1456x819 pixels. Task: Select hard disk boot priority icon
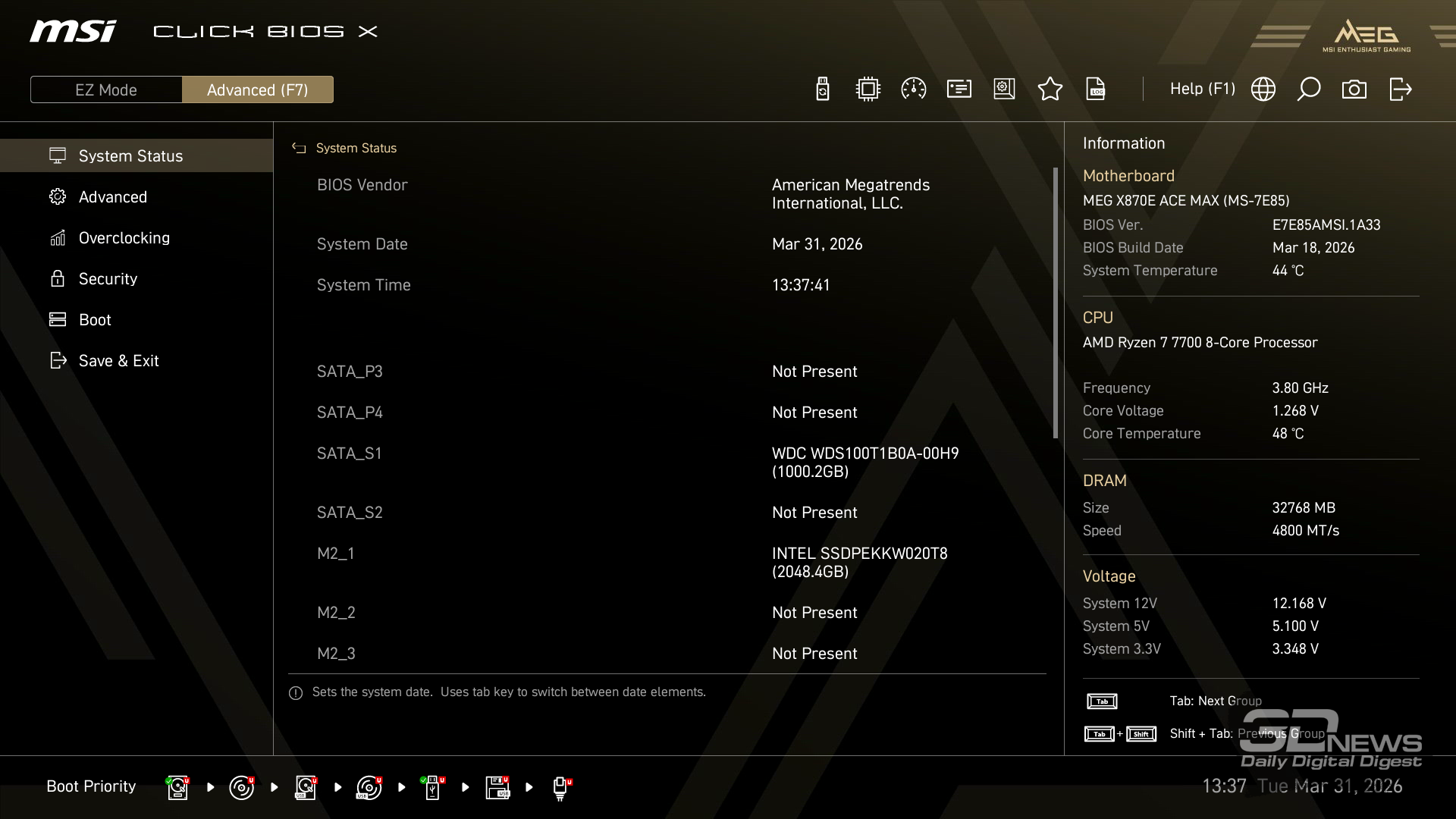[x=177, y=787]
